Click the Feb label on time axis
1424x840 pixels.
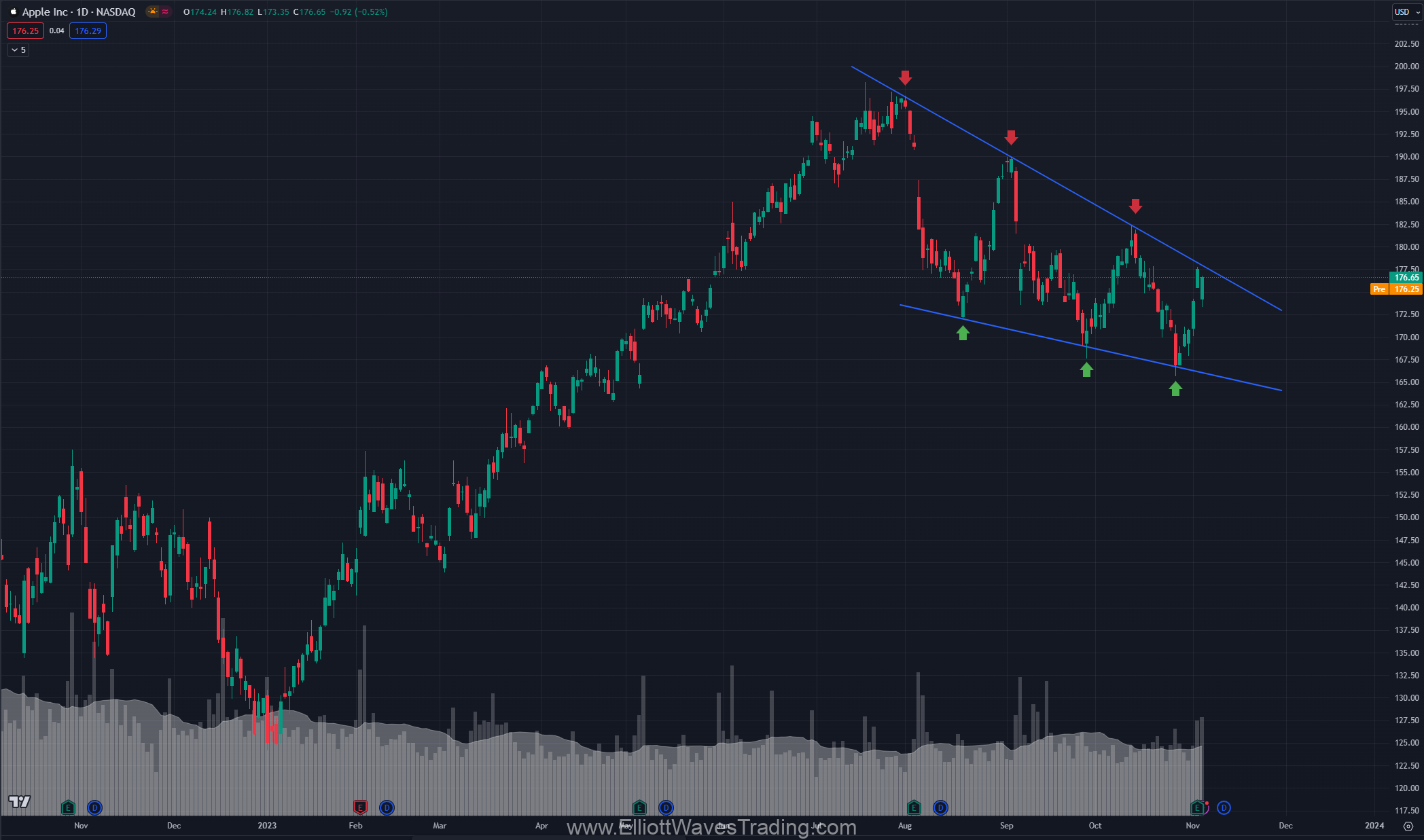pyautogui.click(x=355, y=826)
